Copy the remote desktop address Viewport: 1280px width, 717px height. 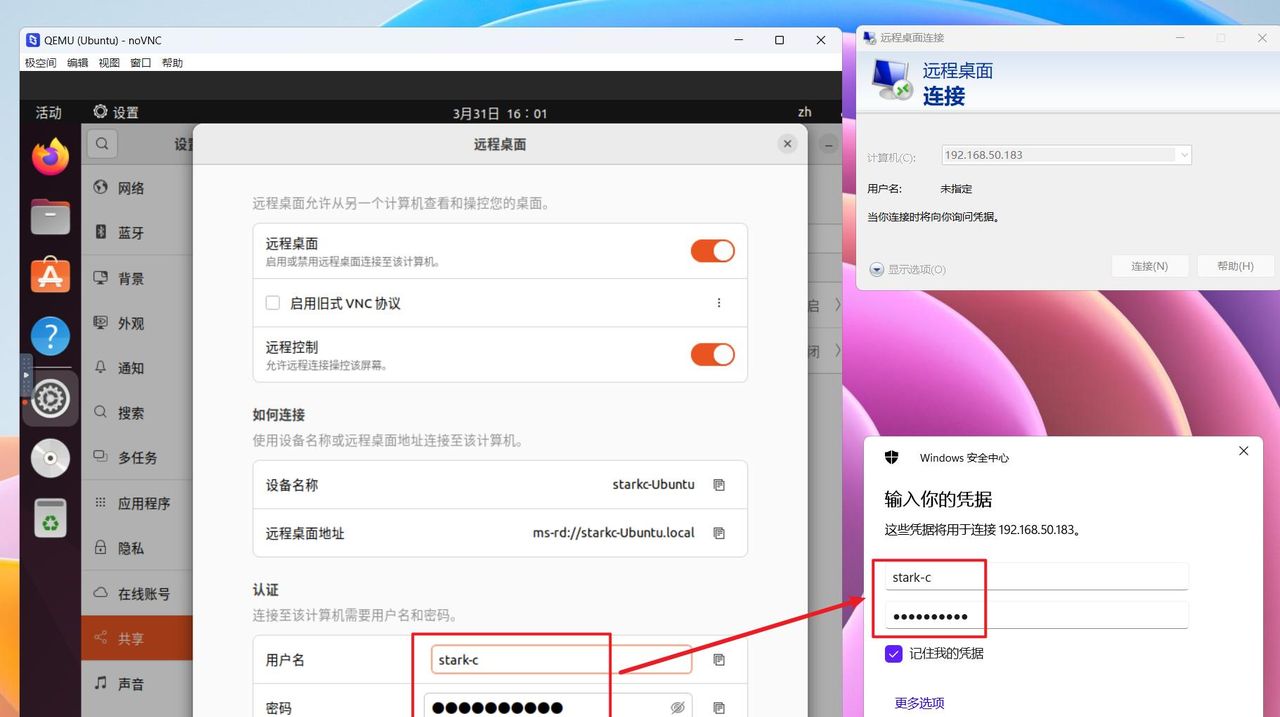point(718,533)
